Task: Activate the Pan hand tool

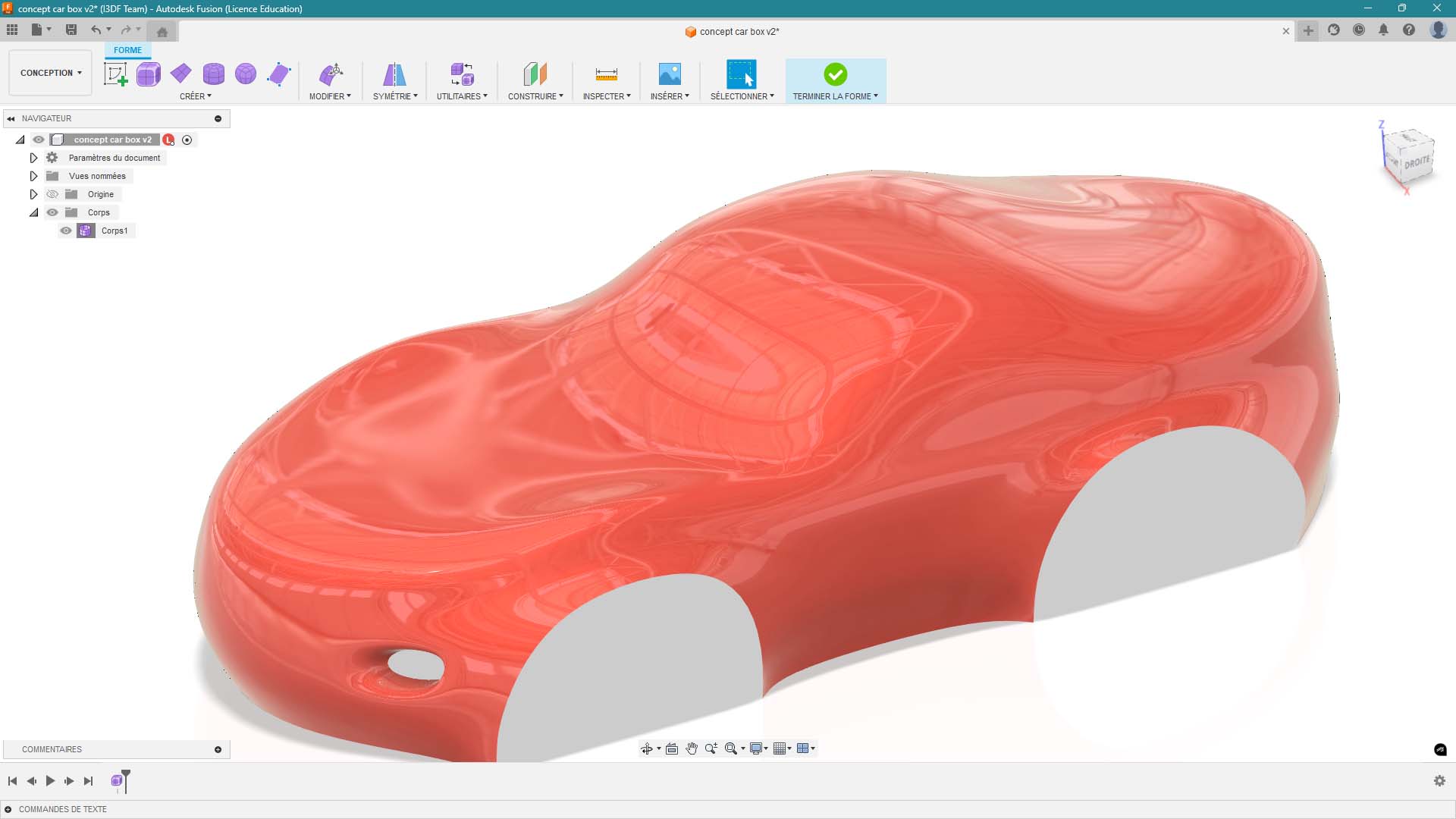Action: coord(691,748)
